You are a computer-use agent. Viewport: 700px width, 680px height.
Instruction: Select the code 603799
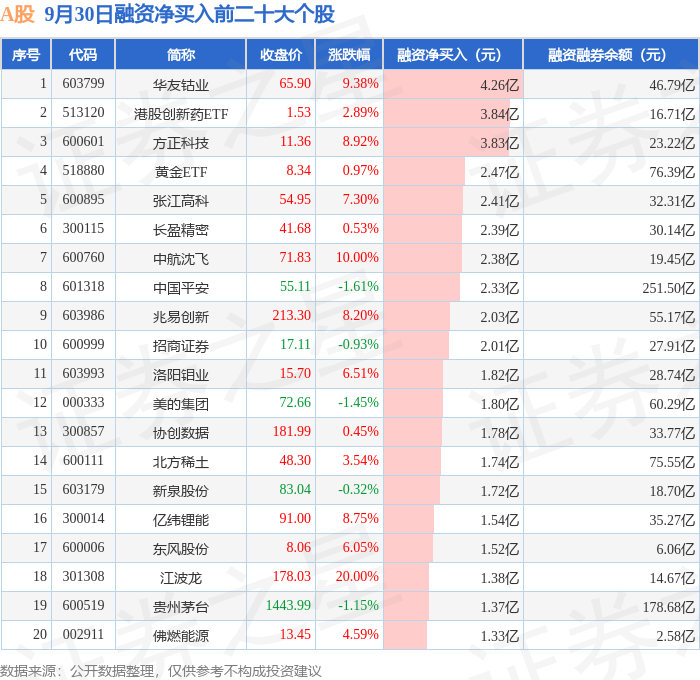click(x=83, y=83)
